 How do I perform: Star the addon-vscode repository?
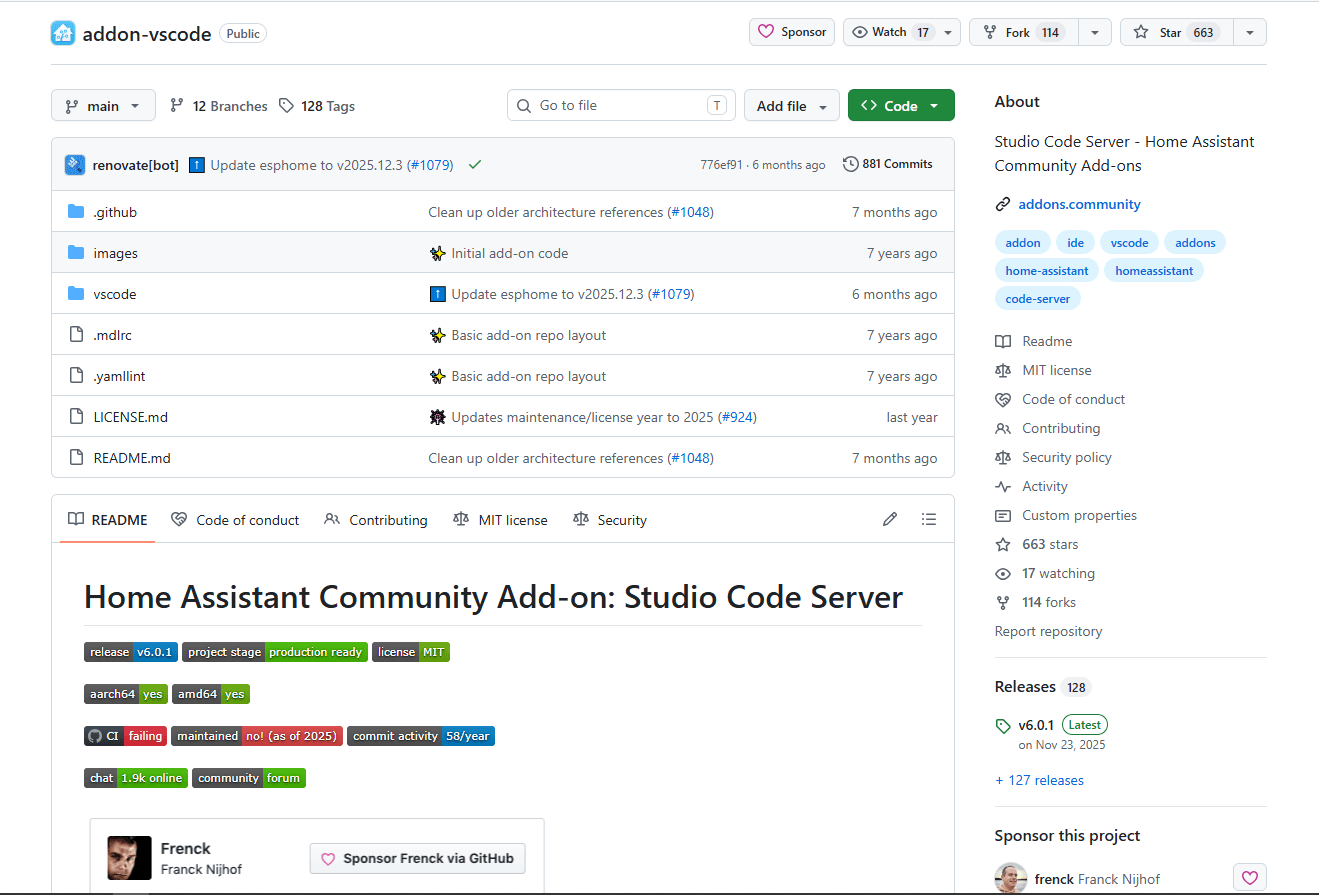pos(1177,32)
